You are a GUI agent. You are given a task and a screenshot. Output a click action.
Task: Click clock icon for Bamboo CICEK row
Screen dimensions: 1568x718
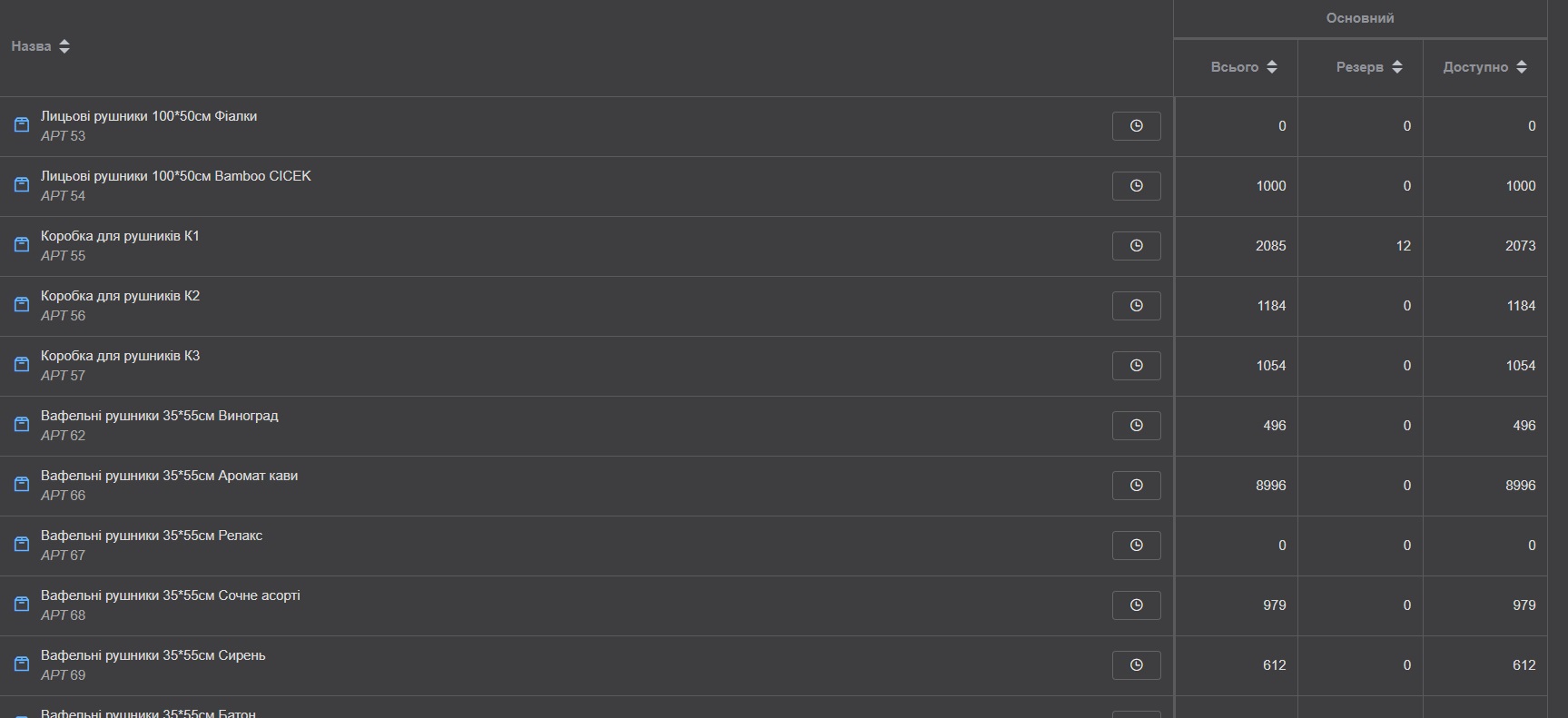(x=1136, y=186)
